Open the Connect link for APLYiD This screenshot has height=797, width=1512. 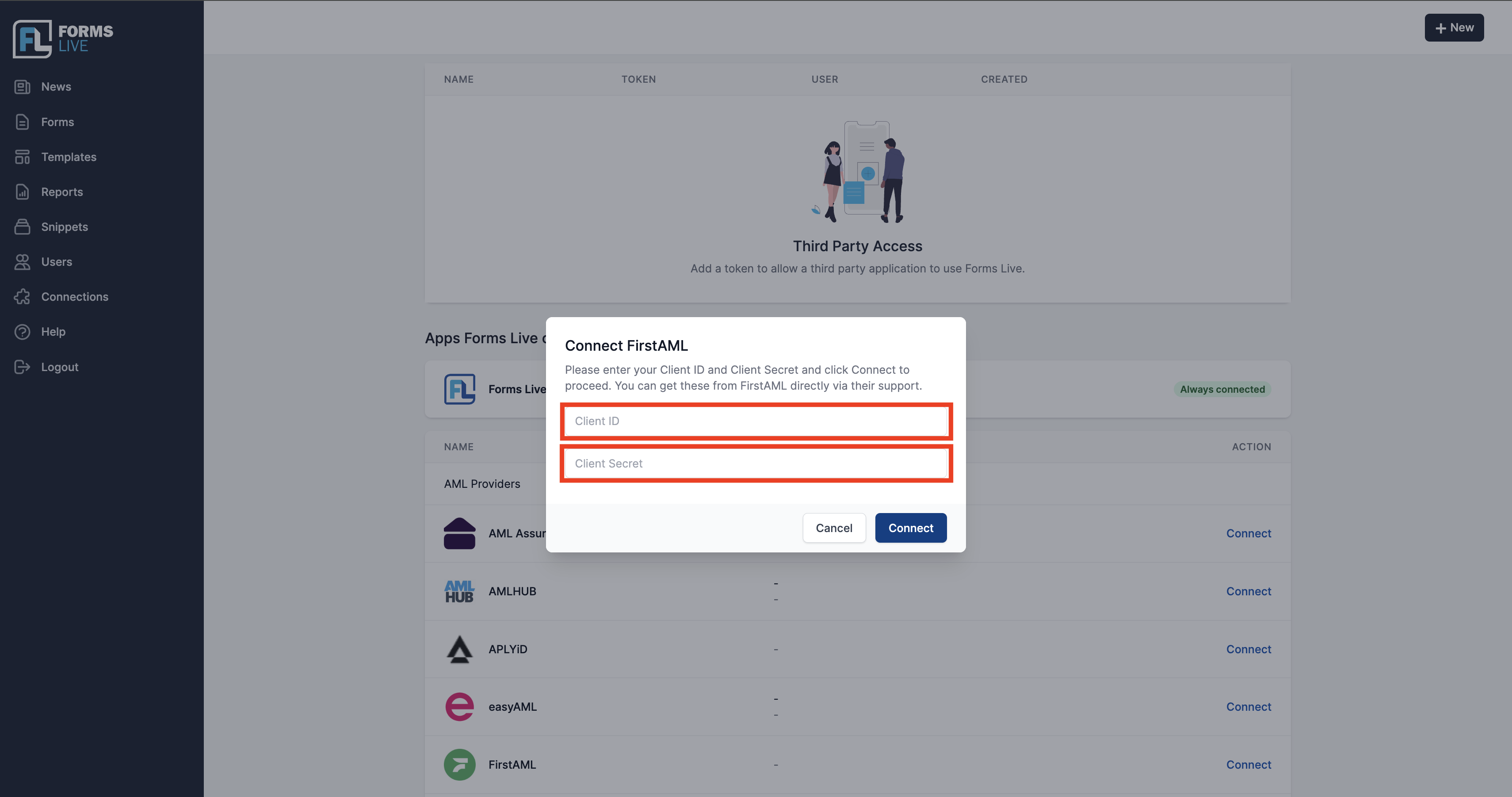click(1249, 649)
